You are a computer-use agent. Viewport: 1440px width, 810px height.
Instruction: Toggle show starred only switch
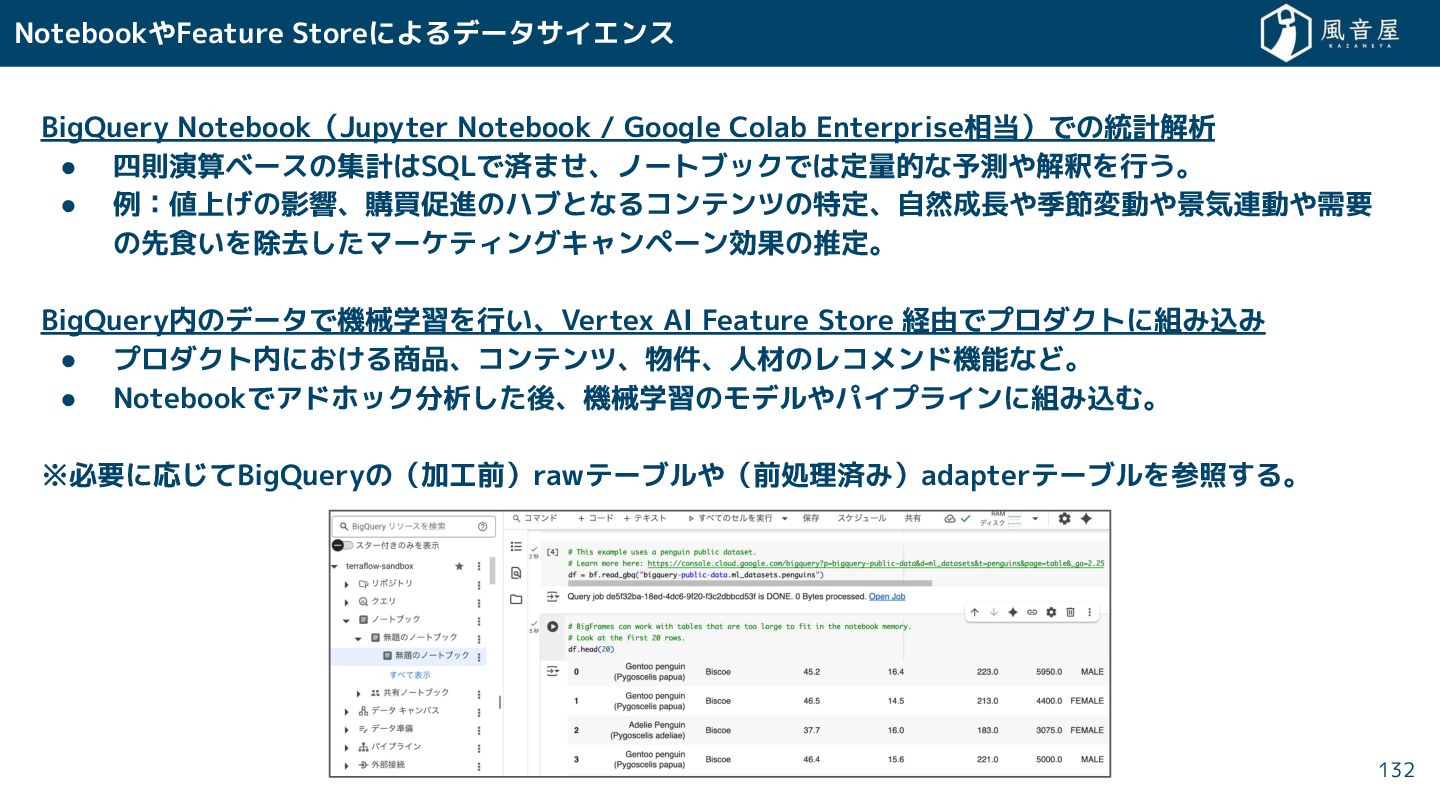coord(342,545)
